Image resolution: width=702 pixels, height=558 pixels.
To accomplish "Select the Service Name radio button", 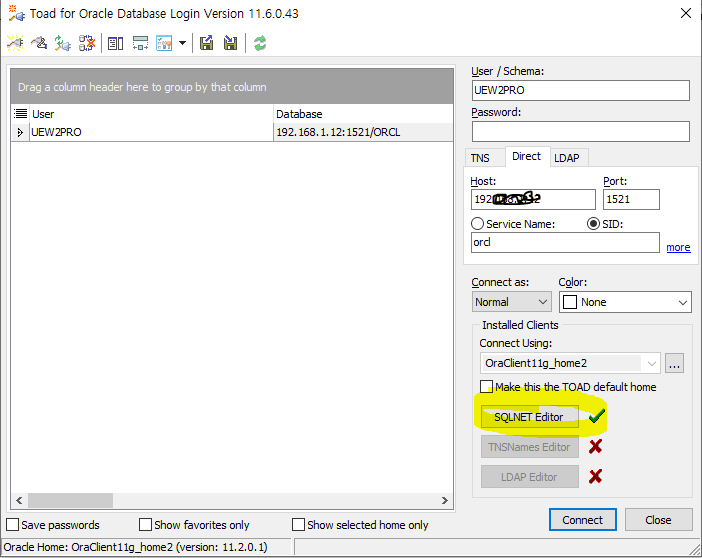I will click(x=477, y=223).
